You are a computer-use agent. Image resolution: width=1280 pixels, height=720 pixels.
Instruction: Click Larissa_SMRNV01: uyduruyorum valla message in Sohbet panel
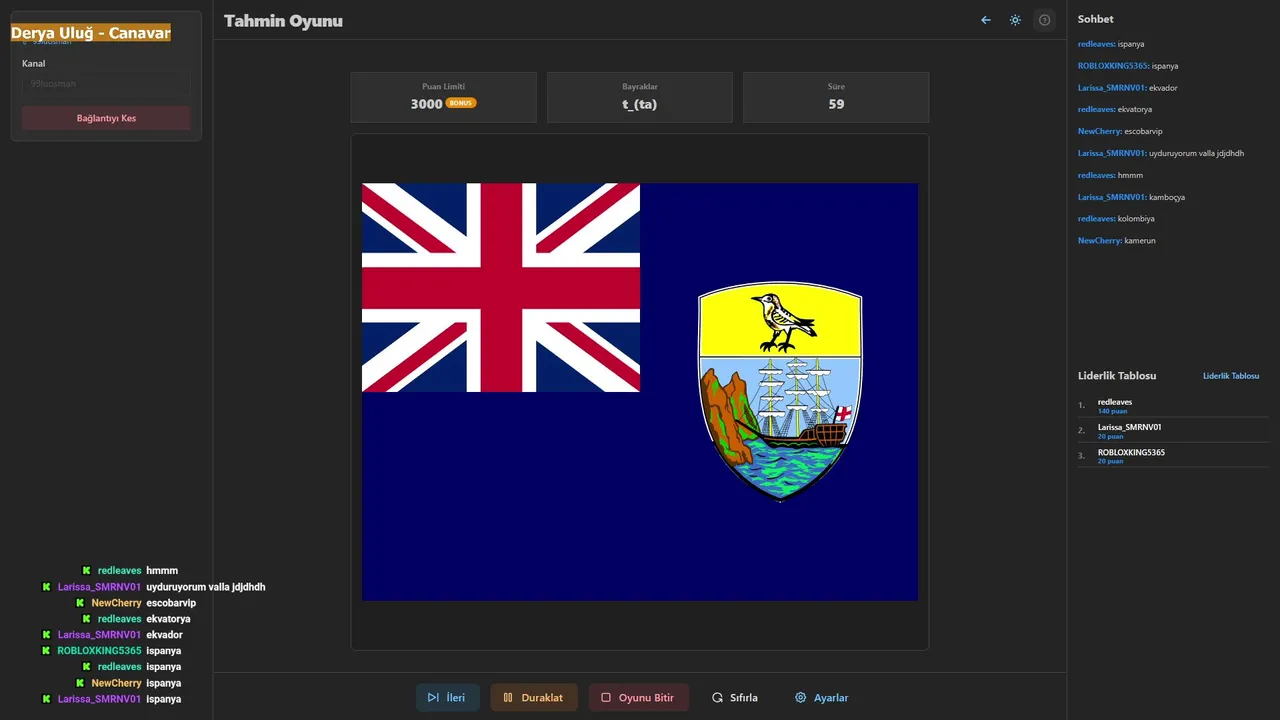point(1161,153)
